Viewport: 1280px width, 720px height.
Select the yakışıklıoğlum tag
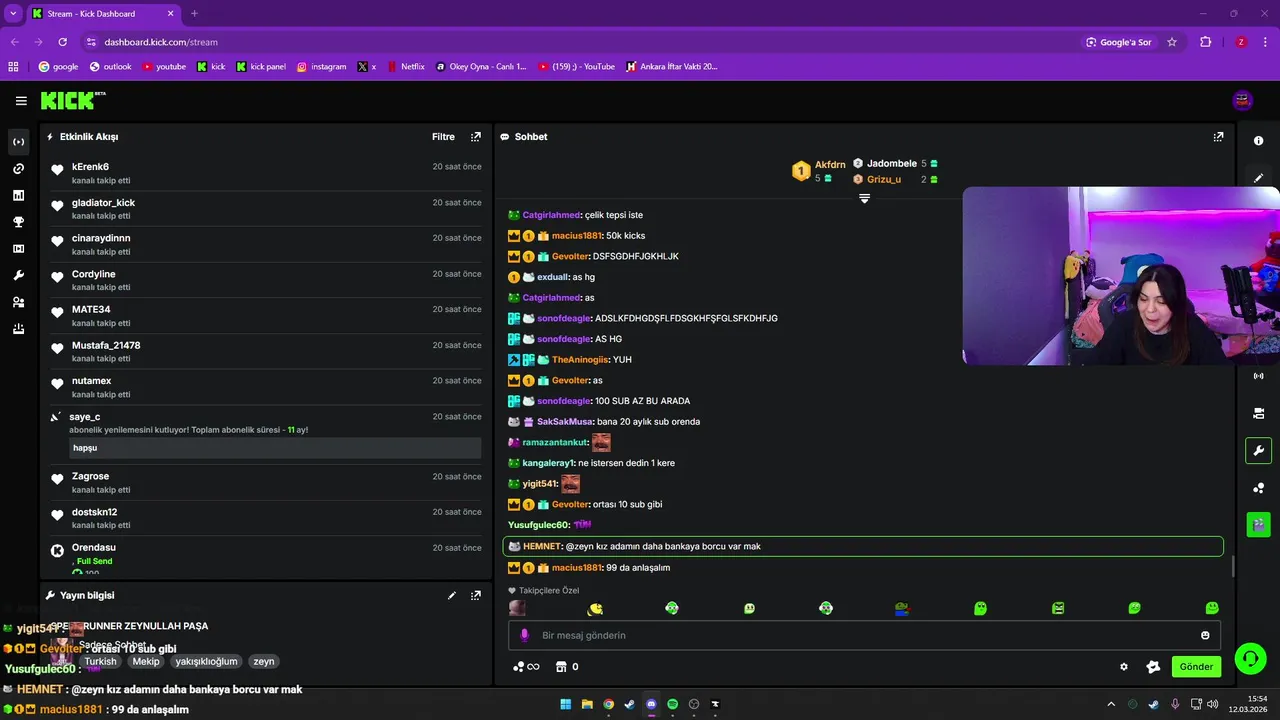pos(206,661)
